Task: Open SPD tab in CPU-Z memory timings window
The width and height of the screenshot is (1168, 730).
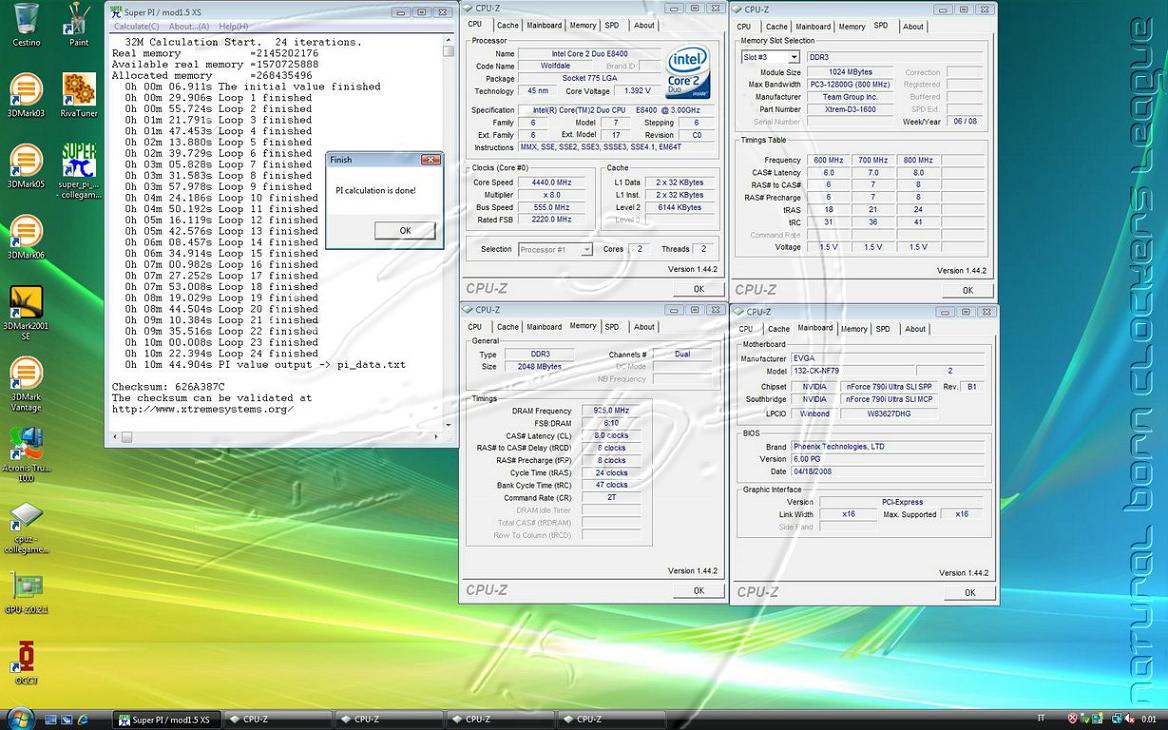Action: 612,327
